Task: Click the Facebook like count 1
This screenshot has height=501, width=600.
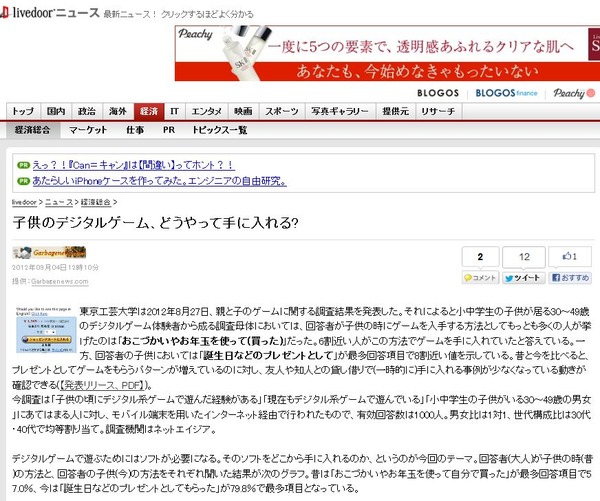Action: pos(570,256)
